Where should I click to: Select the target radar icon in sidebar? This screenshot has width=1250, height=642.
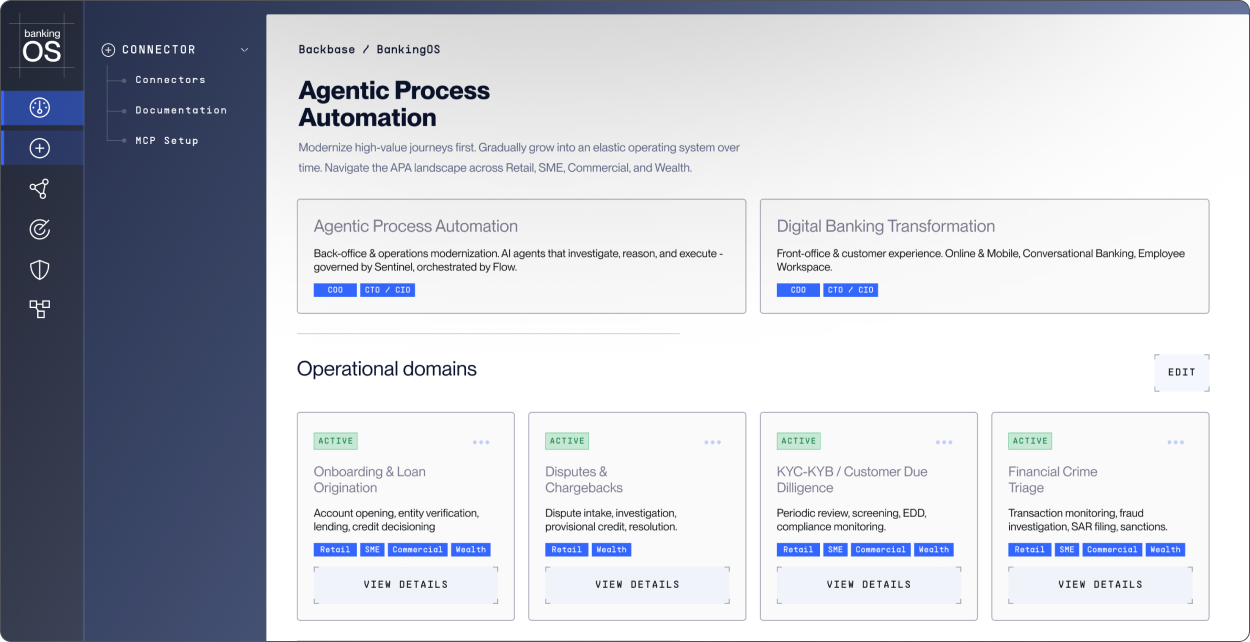(40, 229)
